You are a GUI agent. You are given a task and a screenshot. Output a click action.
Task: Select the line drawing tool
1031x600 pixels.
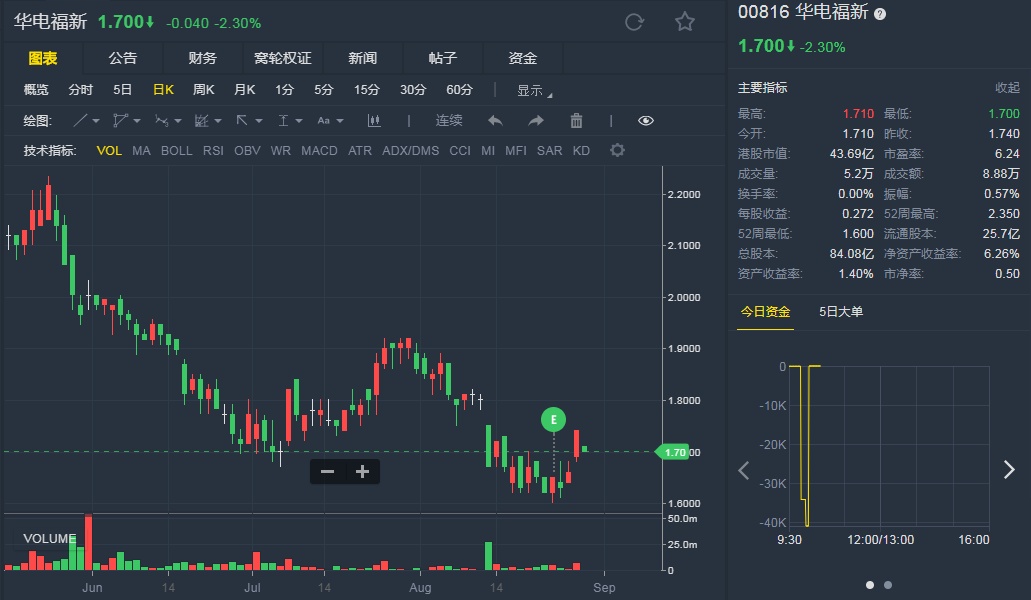pyautogui.click(x=80, y=120)
